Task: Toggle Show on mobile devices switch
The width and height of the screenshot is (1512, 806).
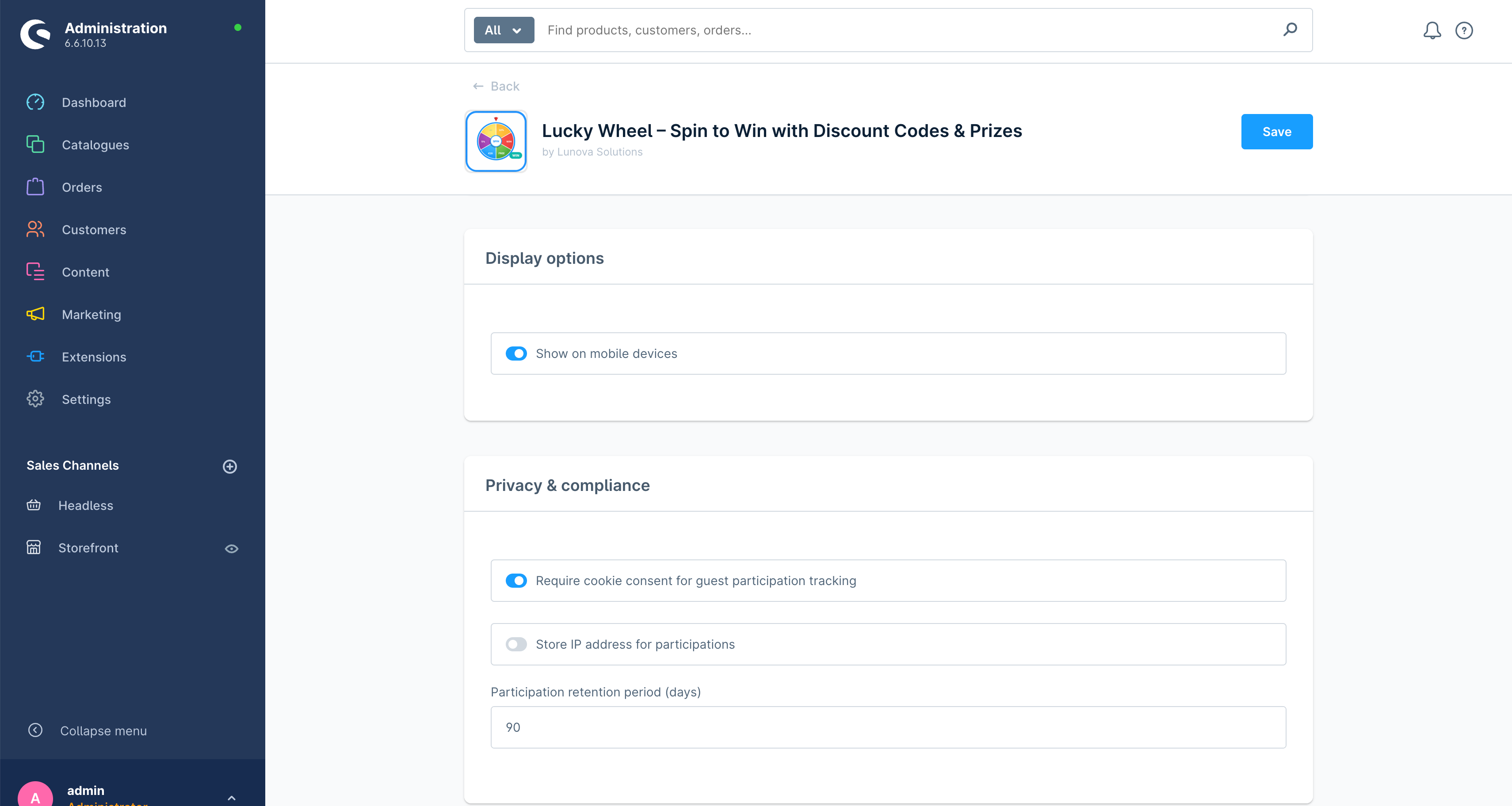Action: click(x=516, y=354)
